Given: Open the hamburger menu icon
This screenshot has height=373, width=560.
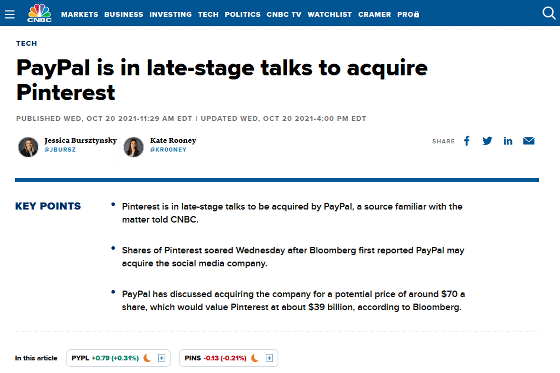Looking at the screenshot, I should point(10,14).
